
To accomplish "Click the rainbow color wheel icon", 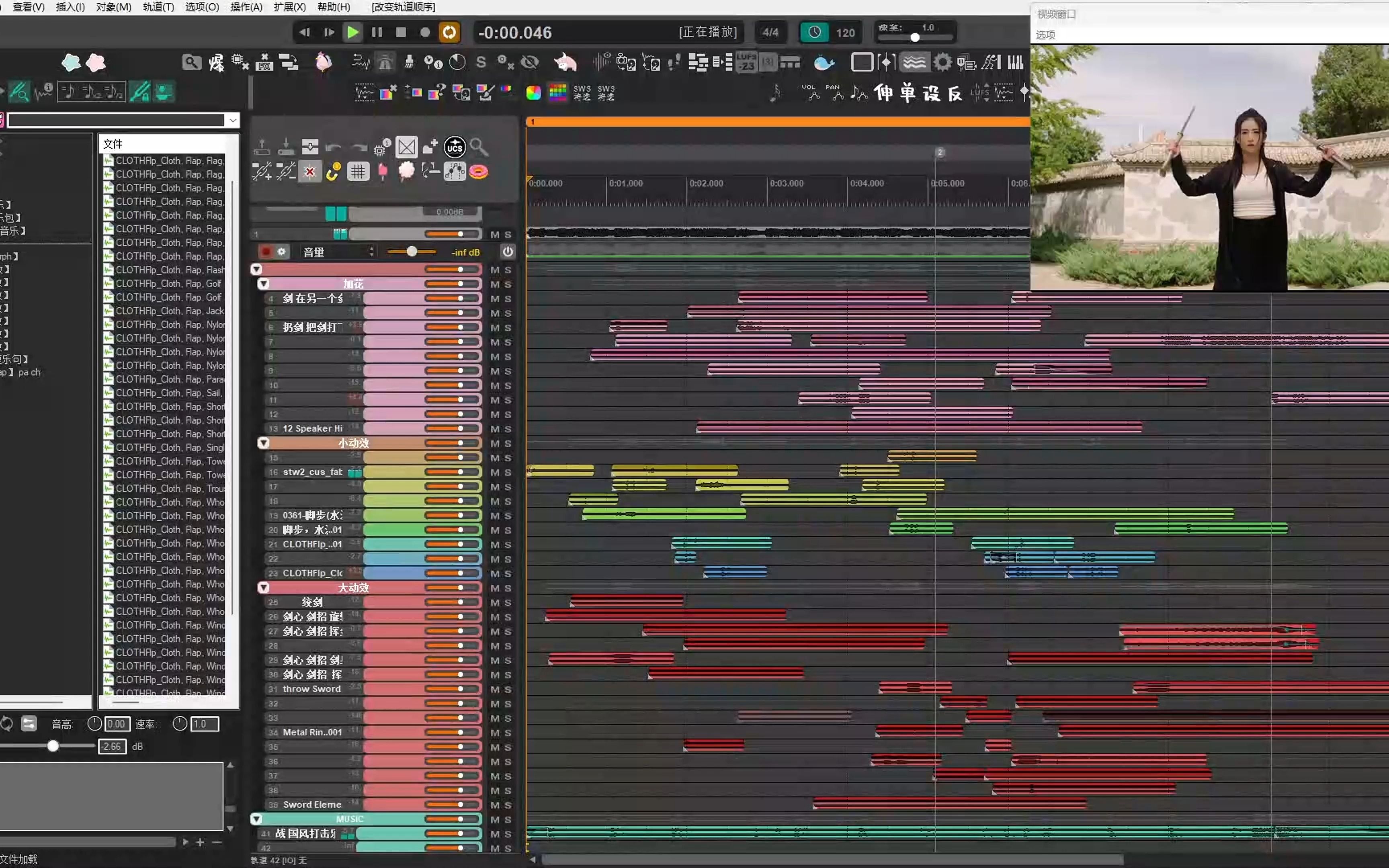I will [533, 92].
